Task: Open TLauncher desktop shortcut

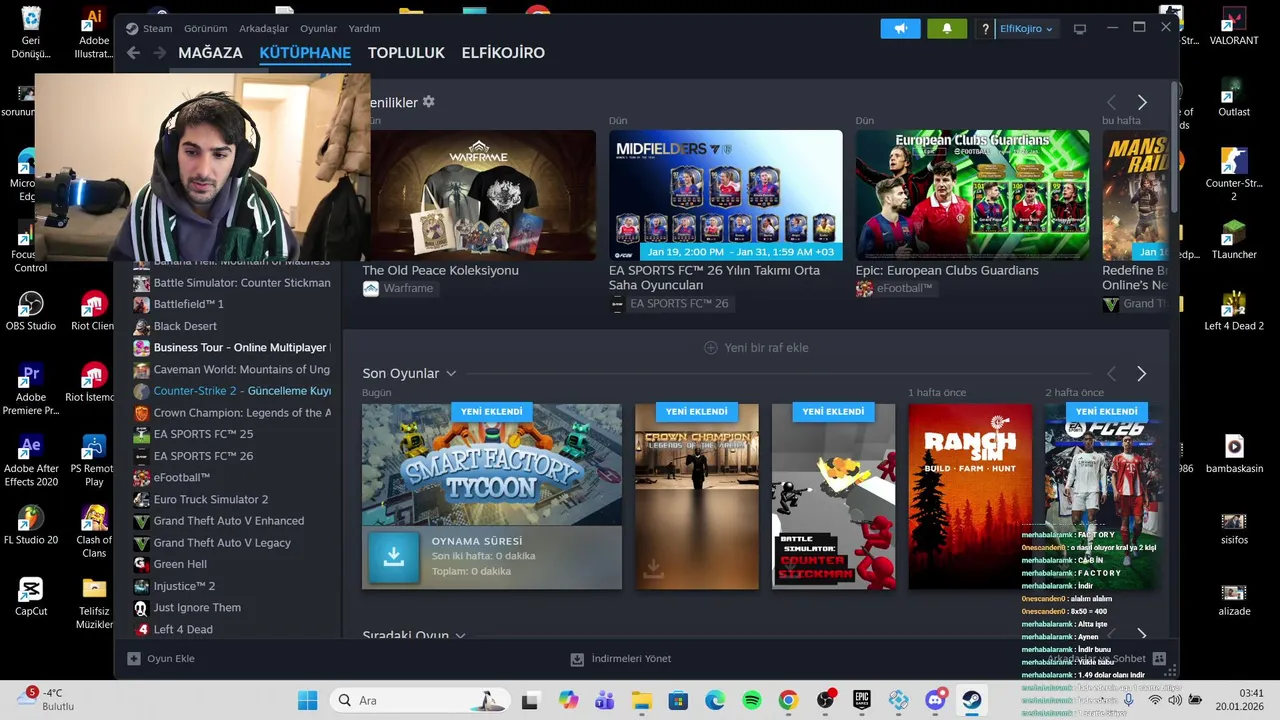Action: 1234,240
